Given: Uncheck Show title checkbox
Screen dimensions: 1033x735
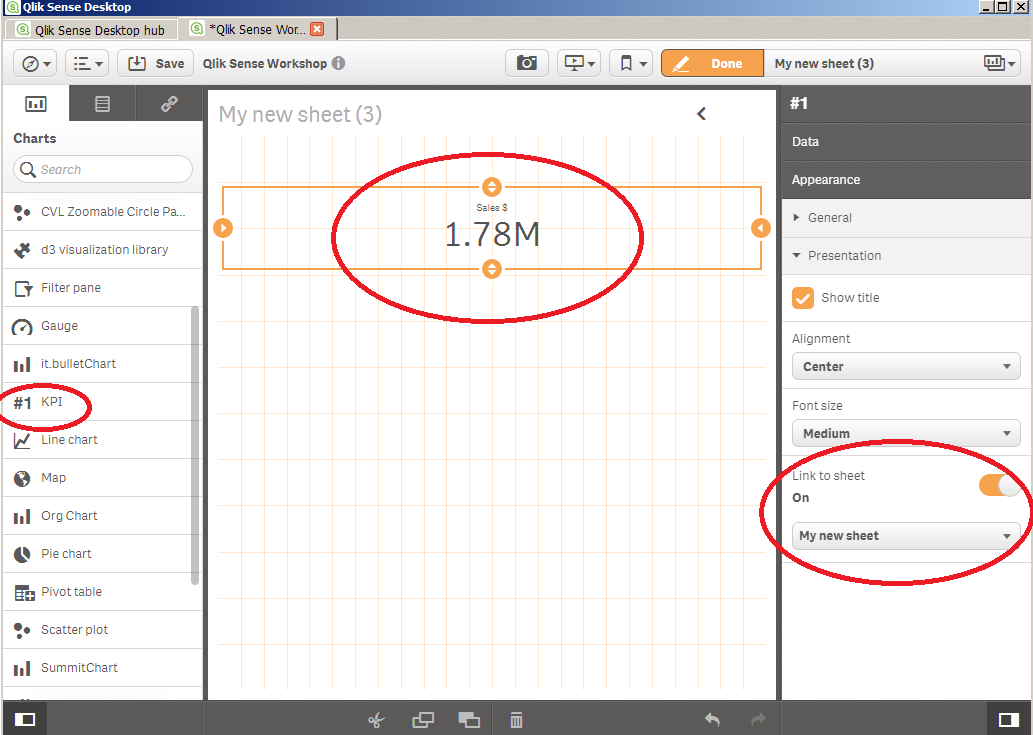Looking at the screenshot, I should tap(802, 298).
